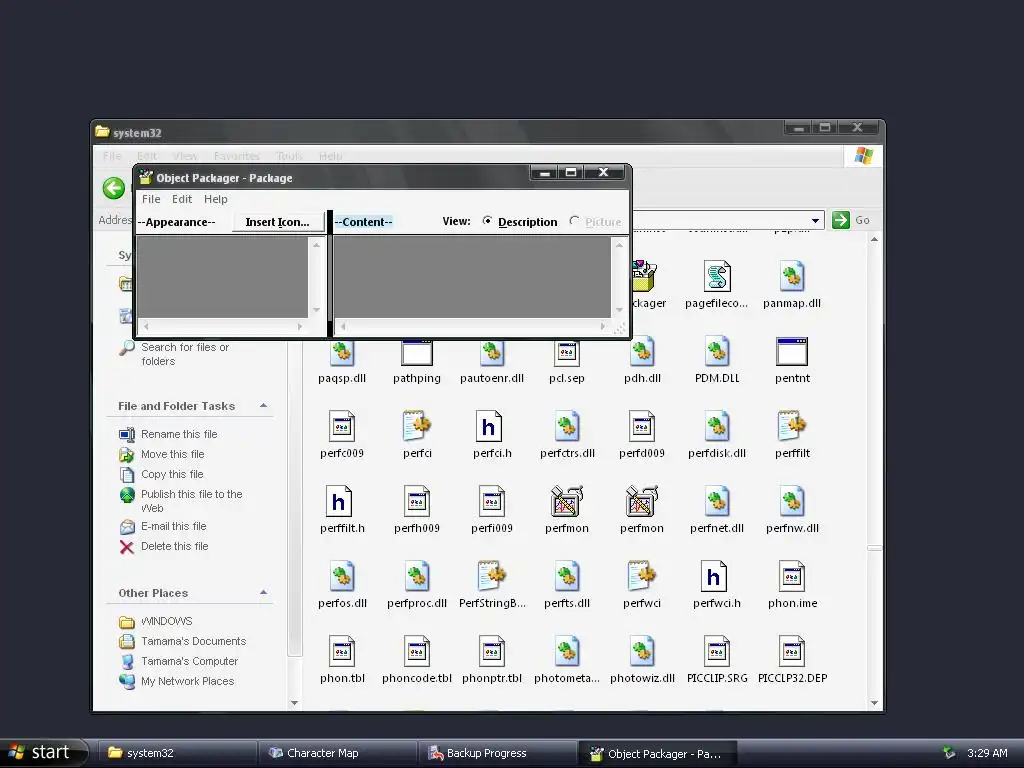
Task: Click the Start button
Action: tap(43, 753)
